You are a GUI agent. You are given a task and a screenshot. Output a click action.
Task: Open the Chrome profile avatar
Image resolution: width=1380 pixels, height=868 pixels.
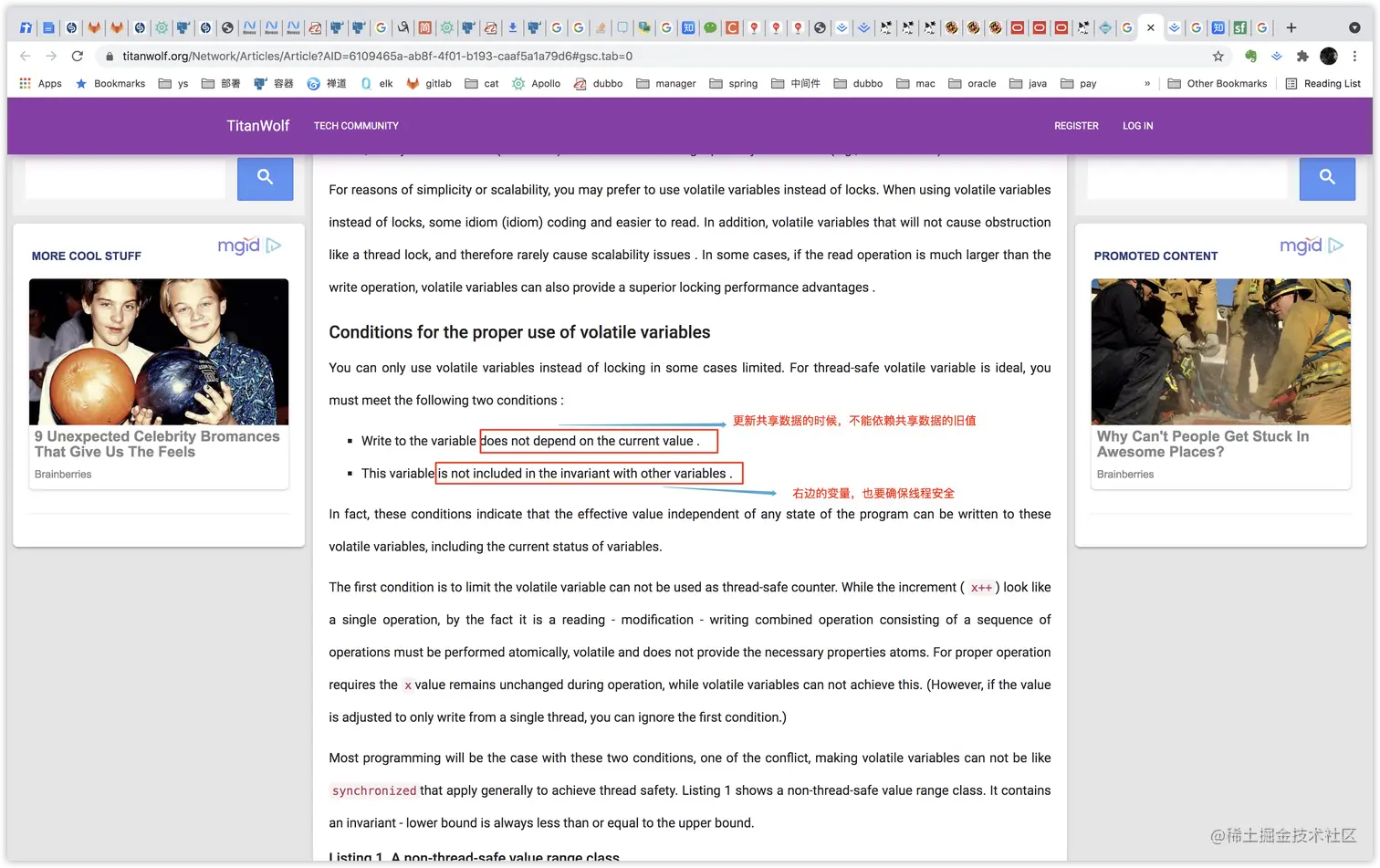pyautogui.click(x=1329, y=57)
